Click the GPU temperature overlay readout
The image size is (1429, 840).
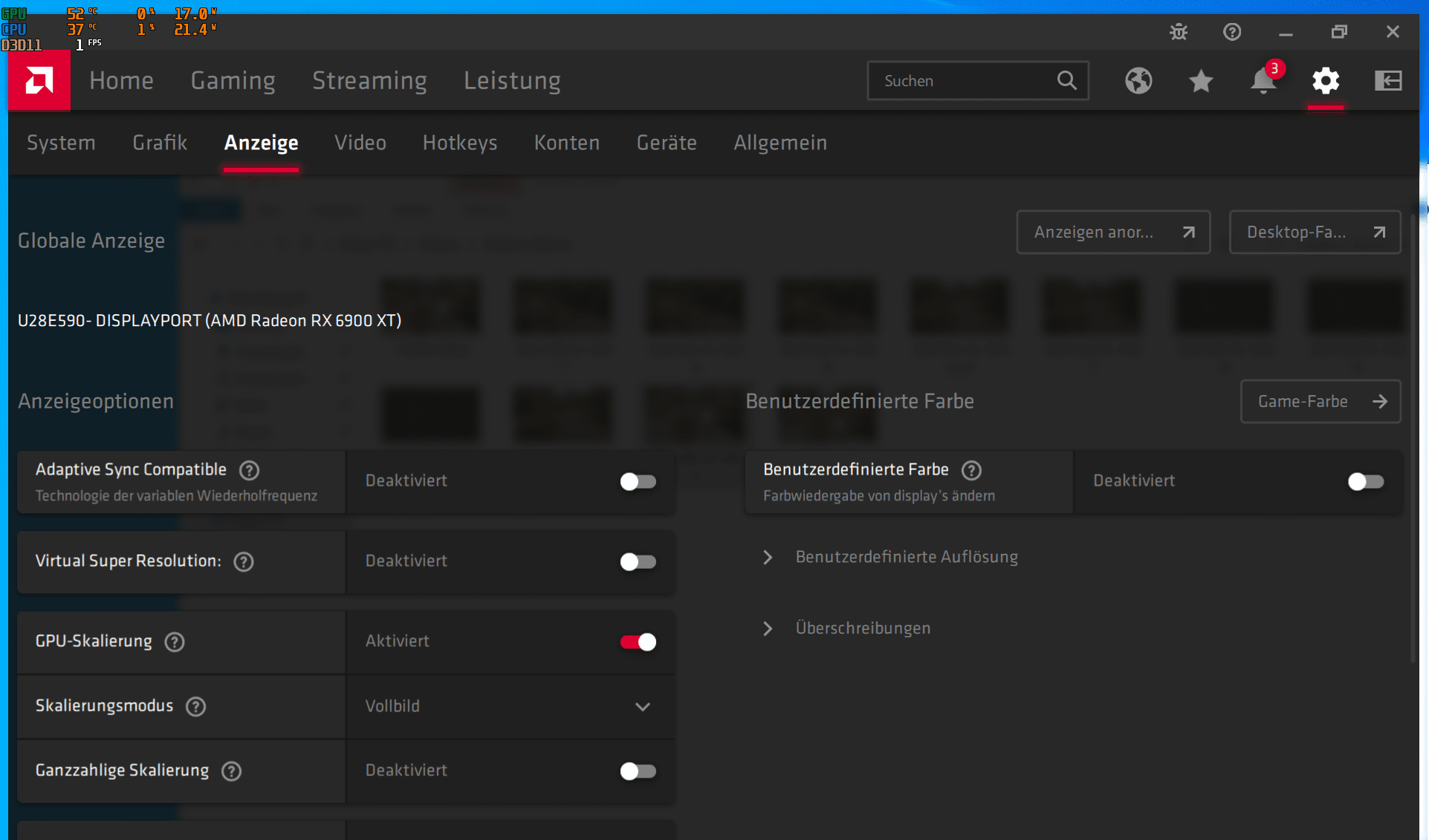[x=82, y=13]
